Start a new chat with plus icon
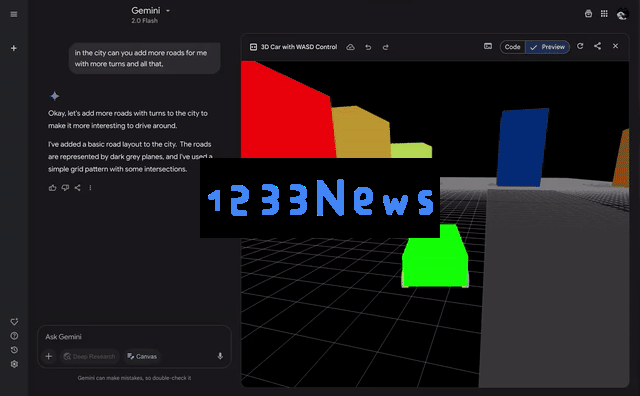This screenshot has width=640, height=396. 14,48
